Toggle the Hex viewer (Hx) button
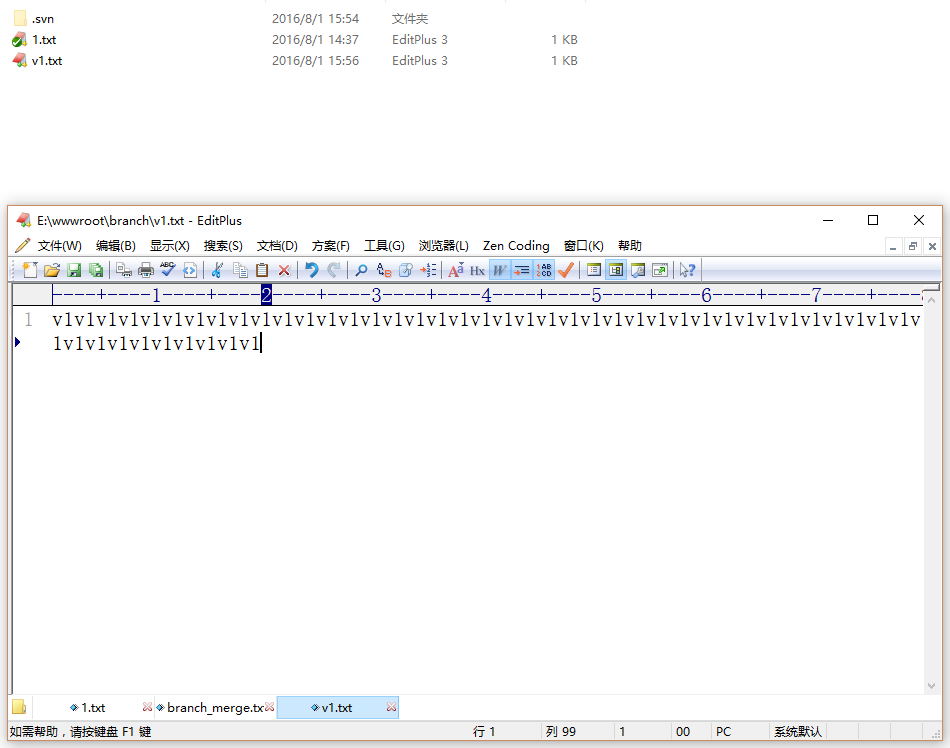Image resolution: width=950 pixels, height=748 pixels. pos(477,270)
